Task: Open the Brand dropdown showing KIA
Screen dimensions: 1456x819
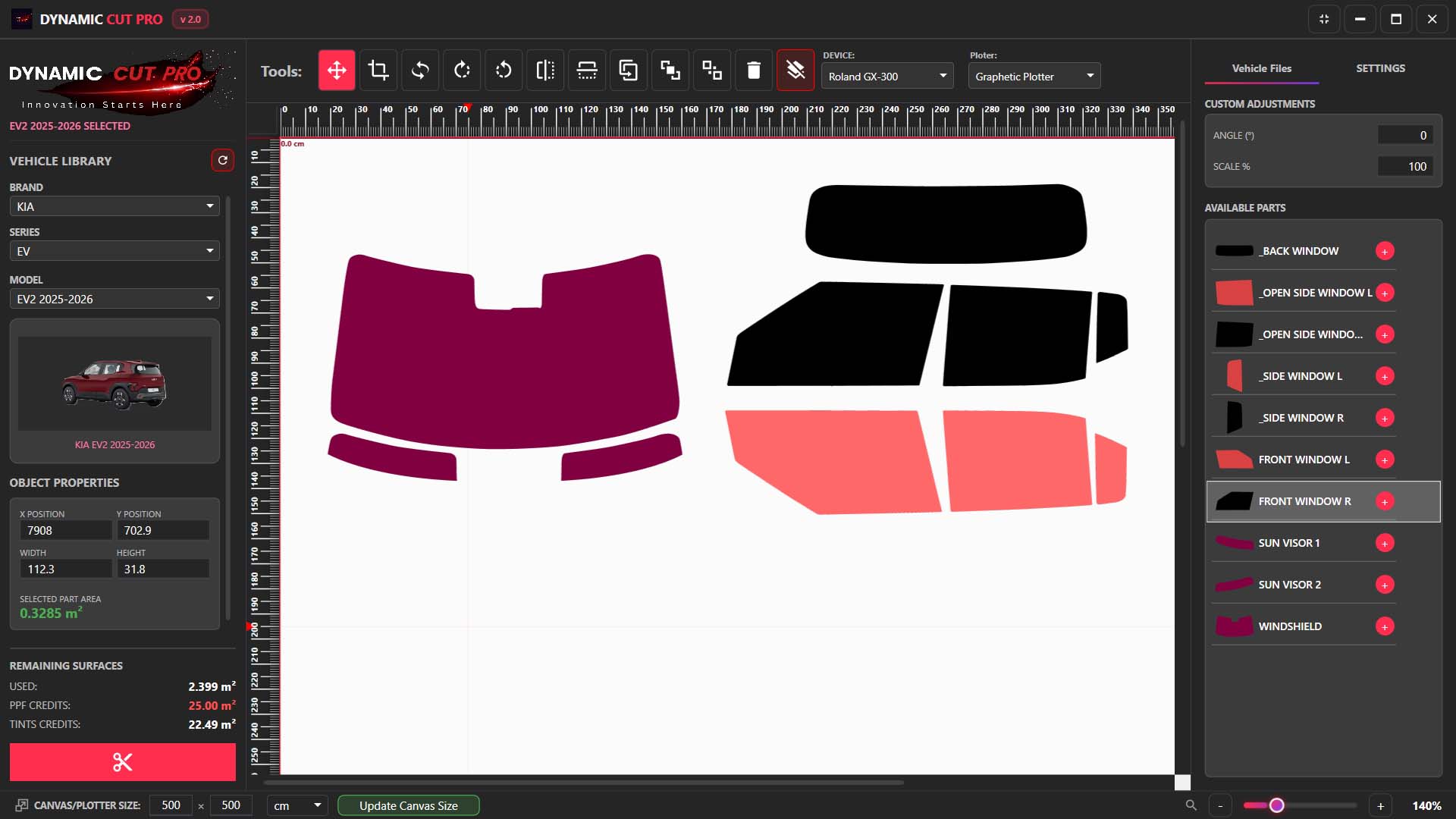Action: 115,206
